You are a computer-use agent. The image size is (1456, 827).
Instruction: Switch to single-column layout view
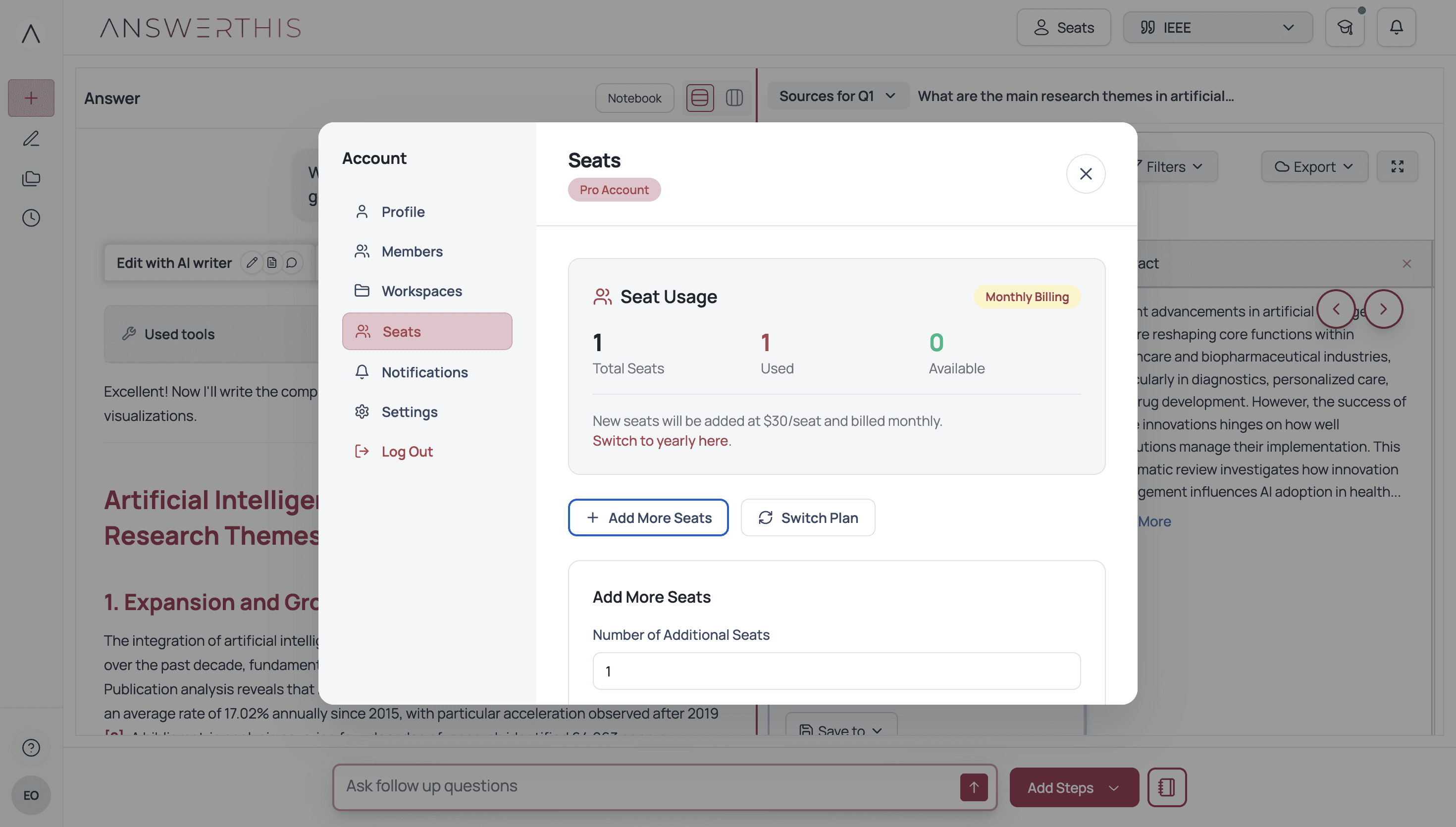pos(700,98)
